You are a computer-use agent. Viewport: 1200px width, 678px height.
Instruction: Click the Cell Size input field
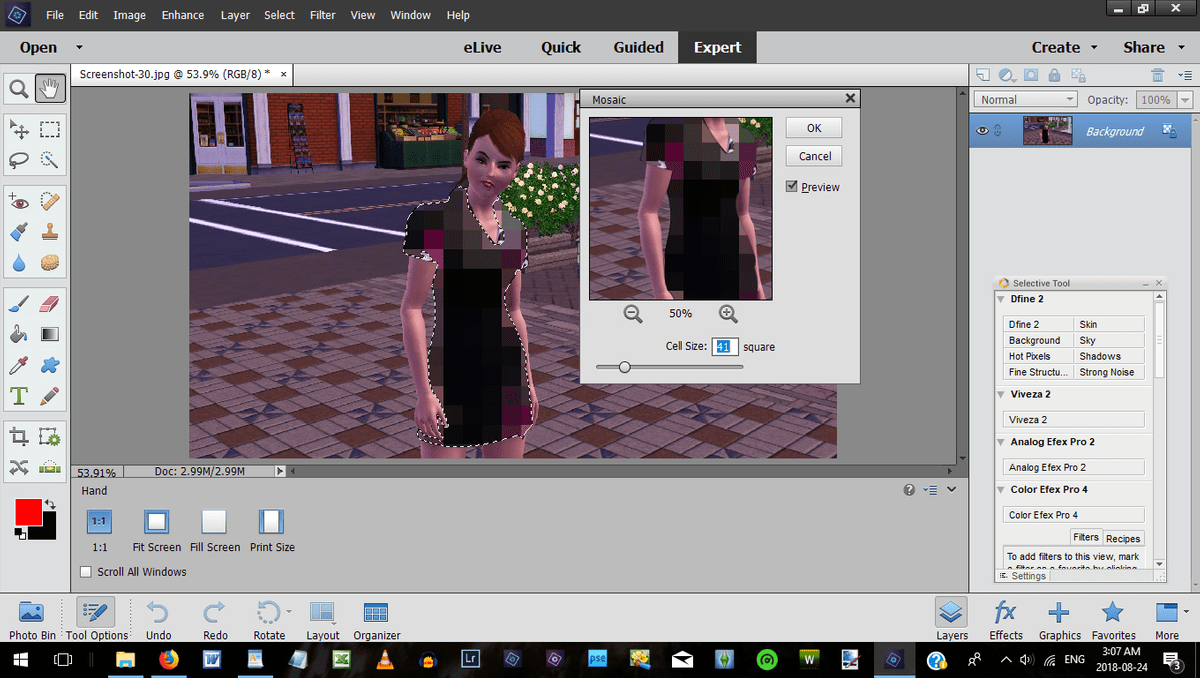coord(727,347)
